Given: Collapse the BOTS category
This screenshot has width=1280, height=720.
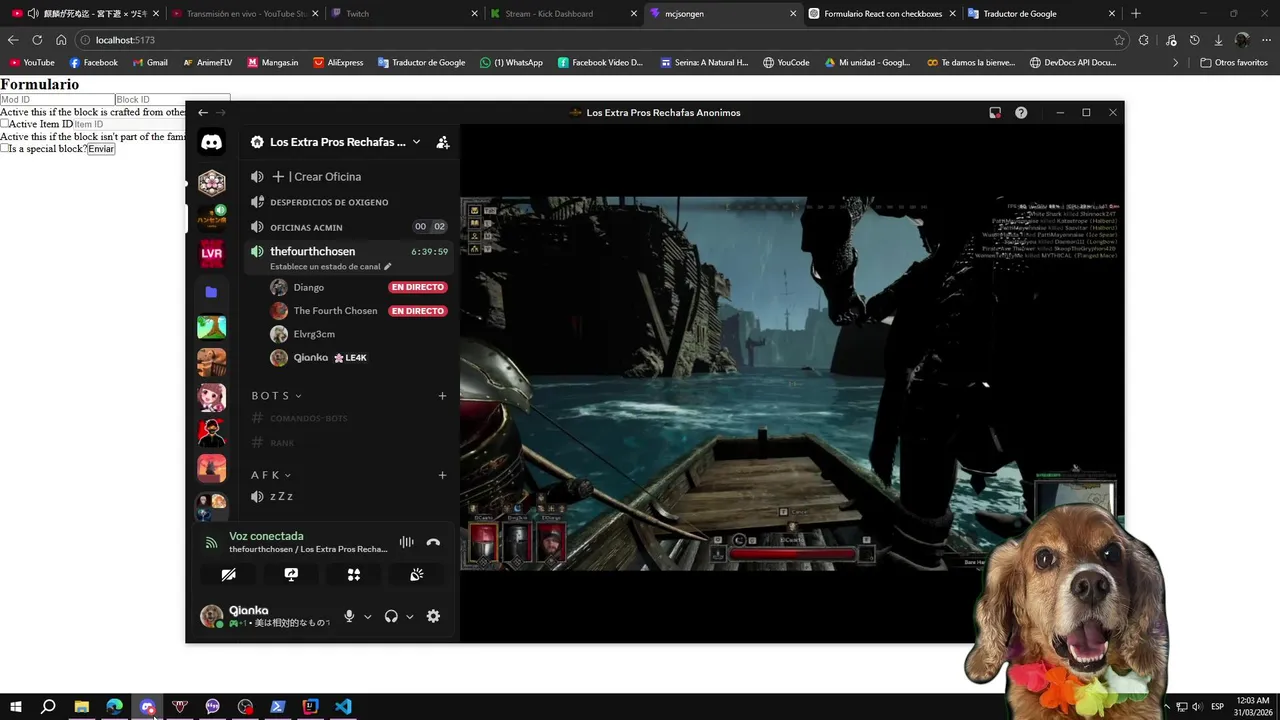Looking at the screenshot, I should pos(276,396).
